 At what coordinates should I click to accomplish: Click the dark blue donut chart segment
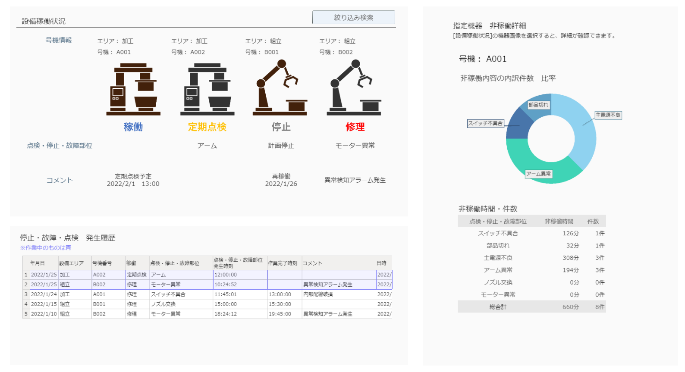(x=519, y=125)
